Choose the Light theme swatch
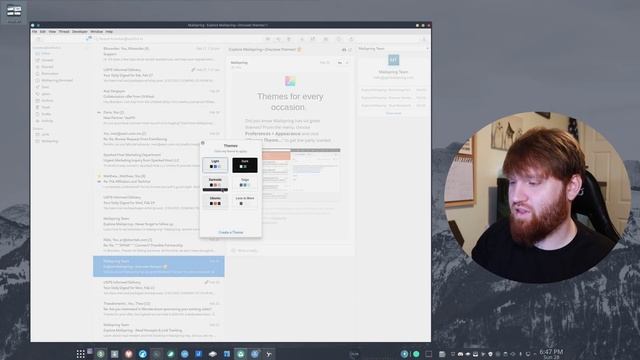This screenshot has width=640, height=360. pos(215,164)
